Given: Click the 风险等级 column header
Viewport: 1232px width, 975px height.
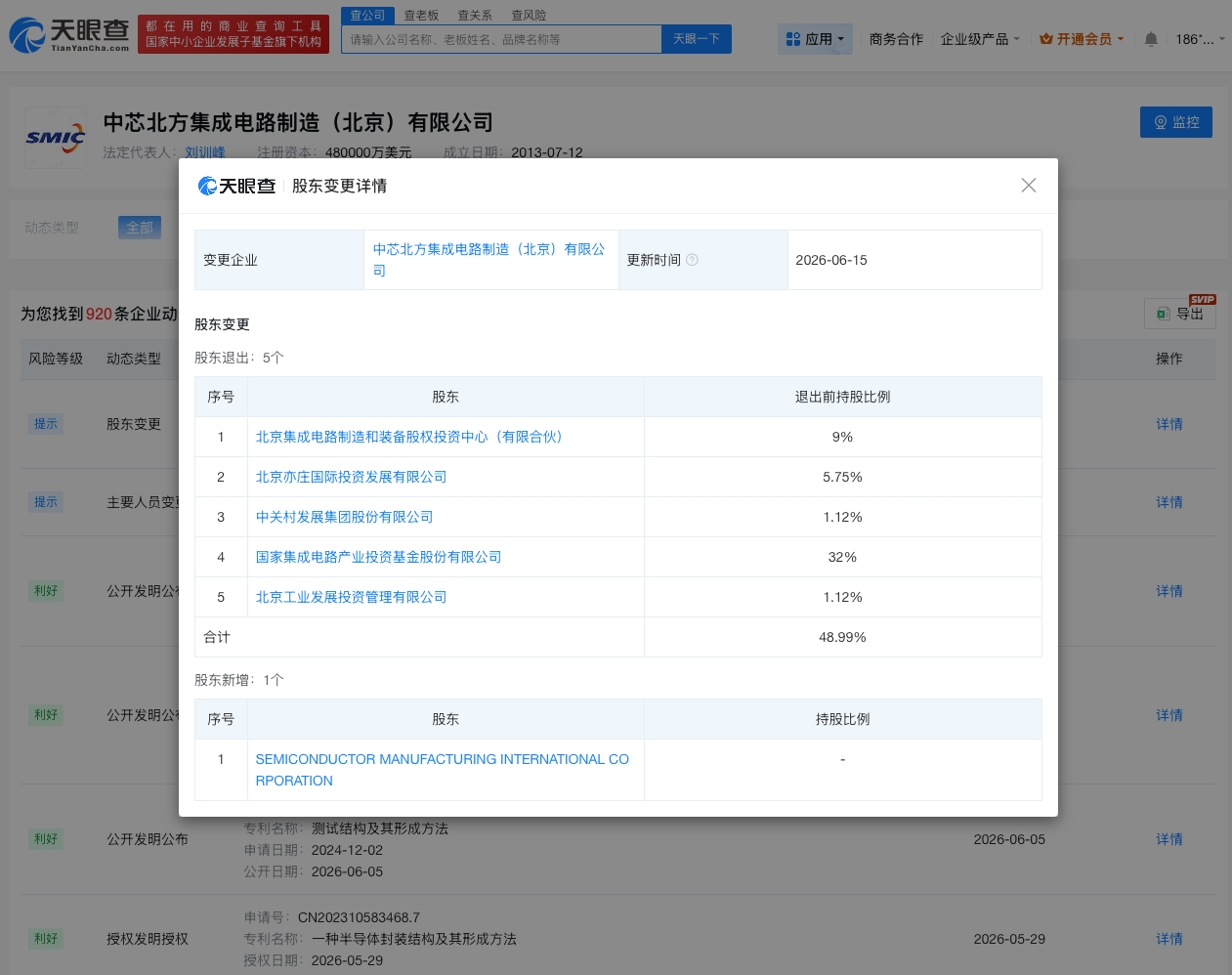Looking at the screenshot, I should pyautogui.click(x=56, y=359).
